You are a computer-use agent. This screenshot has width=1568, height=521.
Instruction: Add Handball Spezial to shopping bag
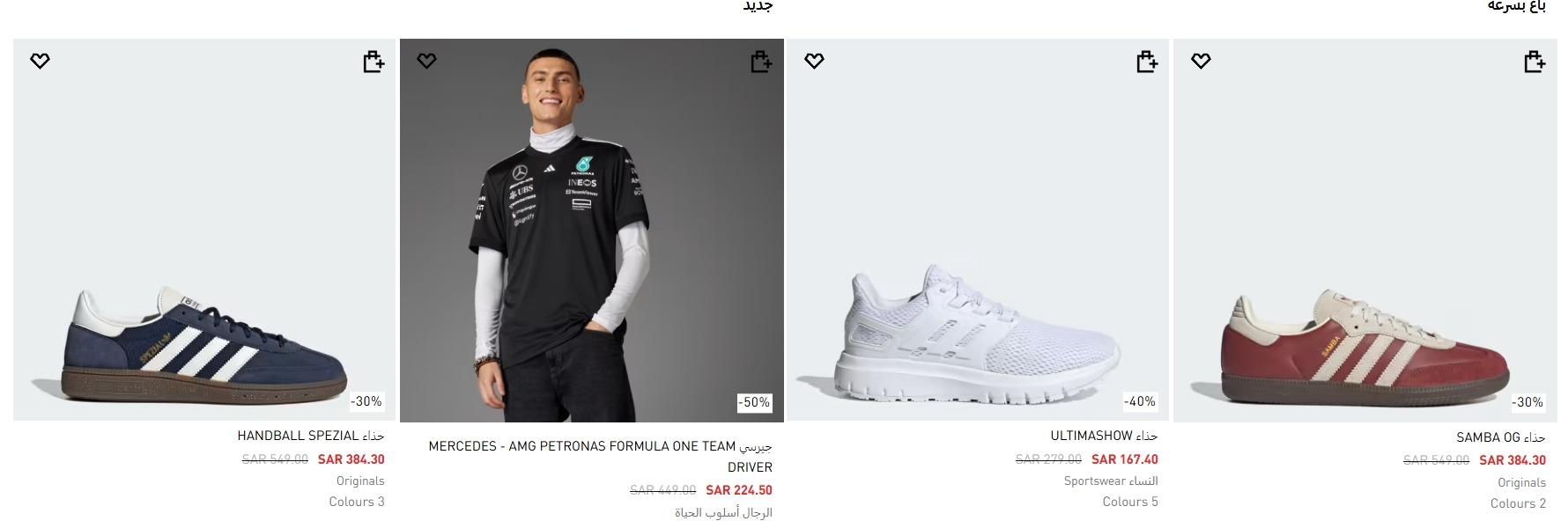[x=374, y=62]
